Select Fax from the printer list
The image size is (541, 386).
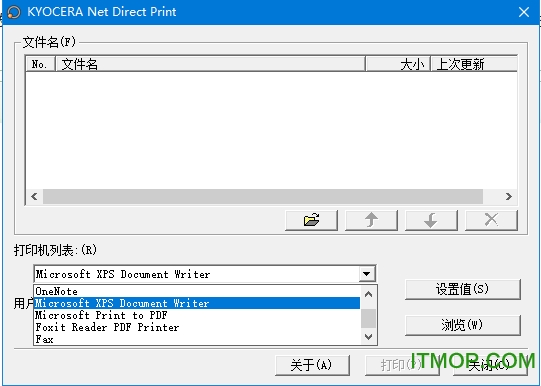[197, 339]
